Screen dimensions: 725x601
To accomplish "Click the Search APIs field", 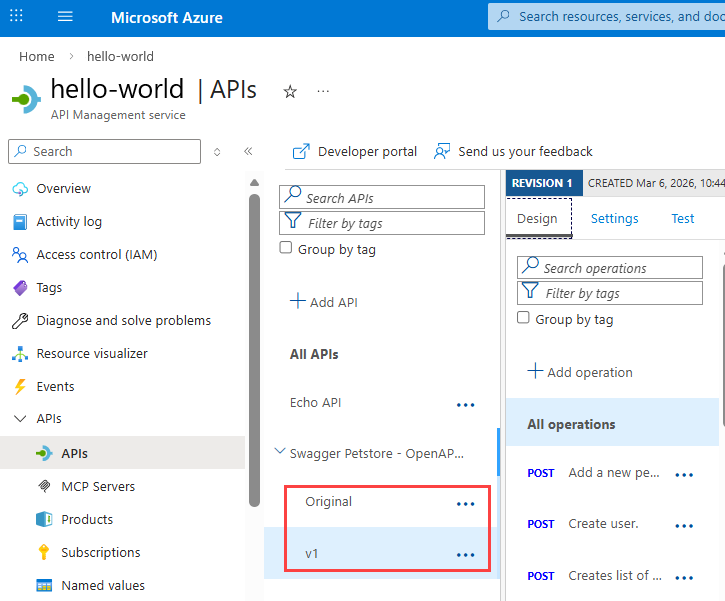I will (382, 197).
